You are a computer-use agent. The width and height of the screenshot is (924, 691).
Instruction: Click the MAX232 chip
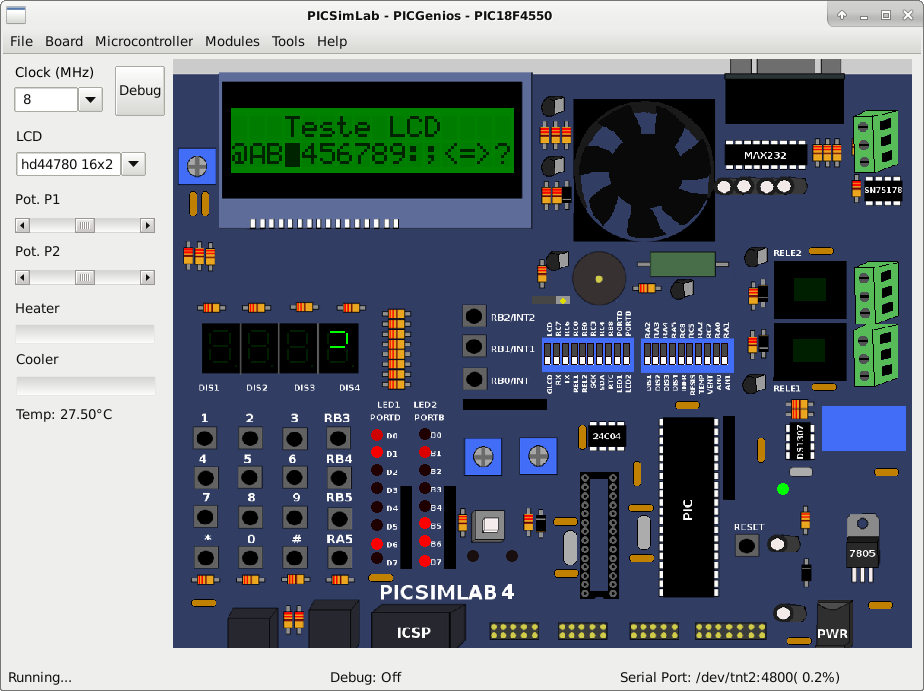click(x=765, y=156)
